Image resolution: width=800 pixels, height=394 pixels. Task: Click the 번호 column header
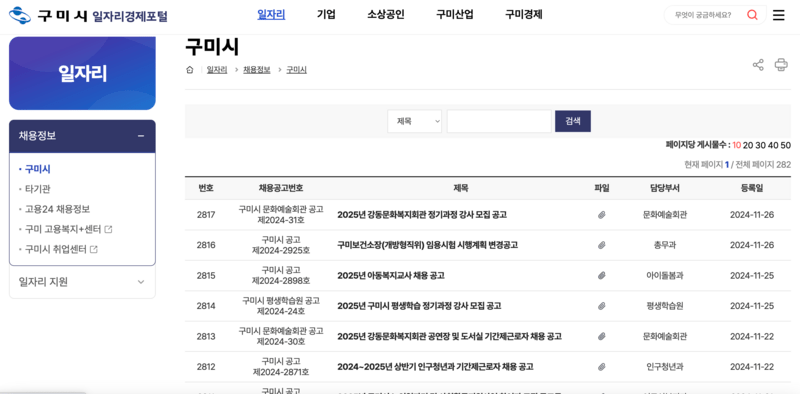tap(206, 188)
